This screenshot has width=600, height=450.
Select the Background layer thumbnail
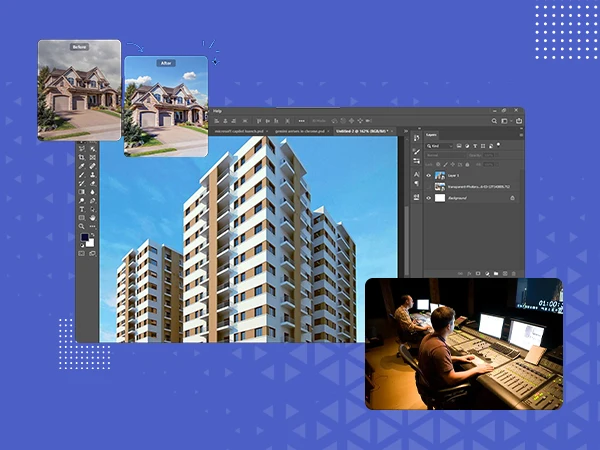pos(440,198)
